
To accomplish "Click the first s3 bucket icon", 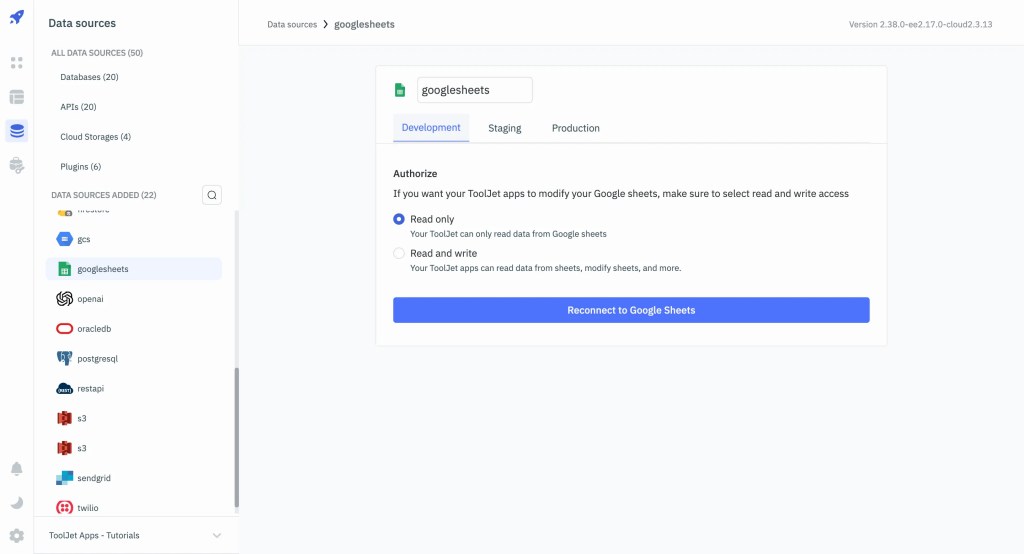I will click(64, 418).
